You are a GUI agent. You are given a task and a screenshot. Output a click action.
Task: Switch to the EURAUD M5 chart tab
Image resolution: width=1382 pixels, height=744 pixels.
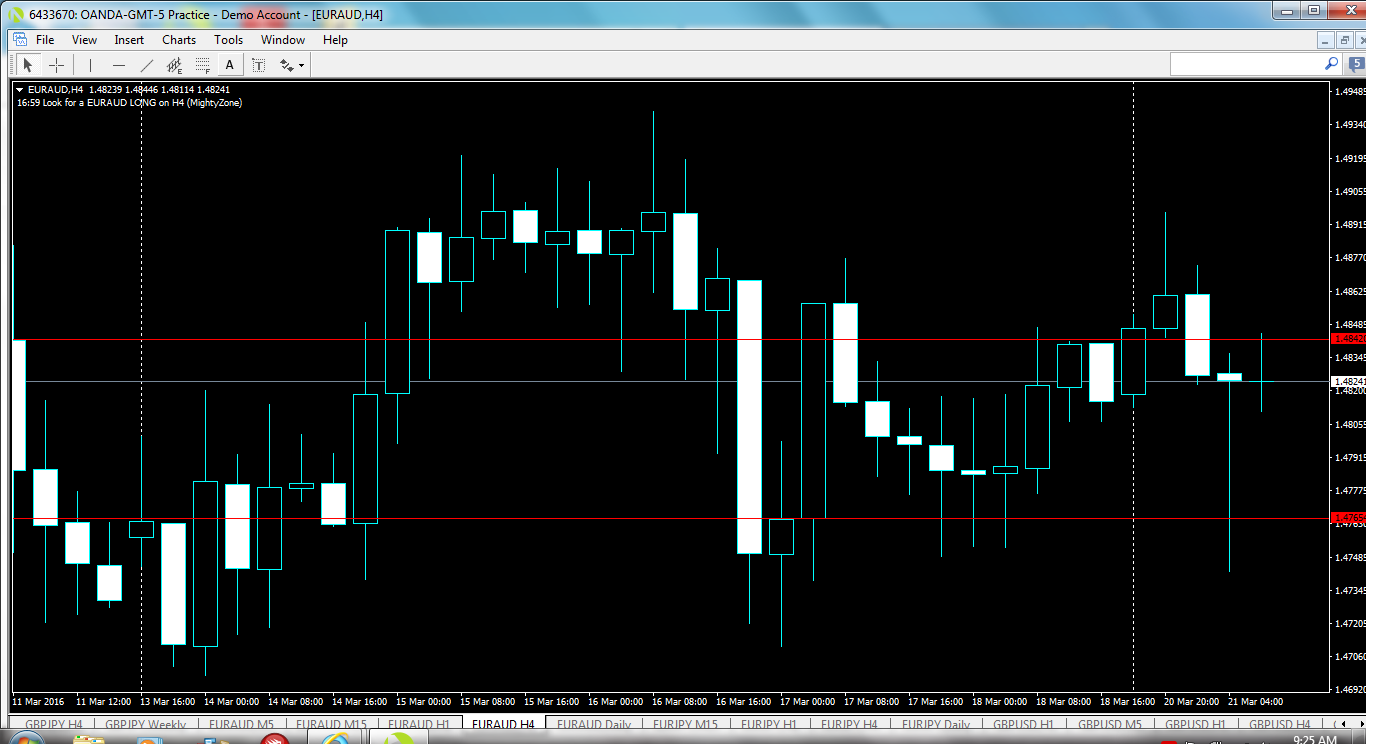(x=243, y=724)
